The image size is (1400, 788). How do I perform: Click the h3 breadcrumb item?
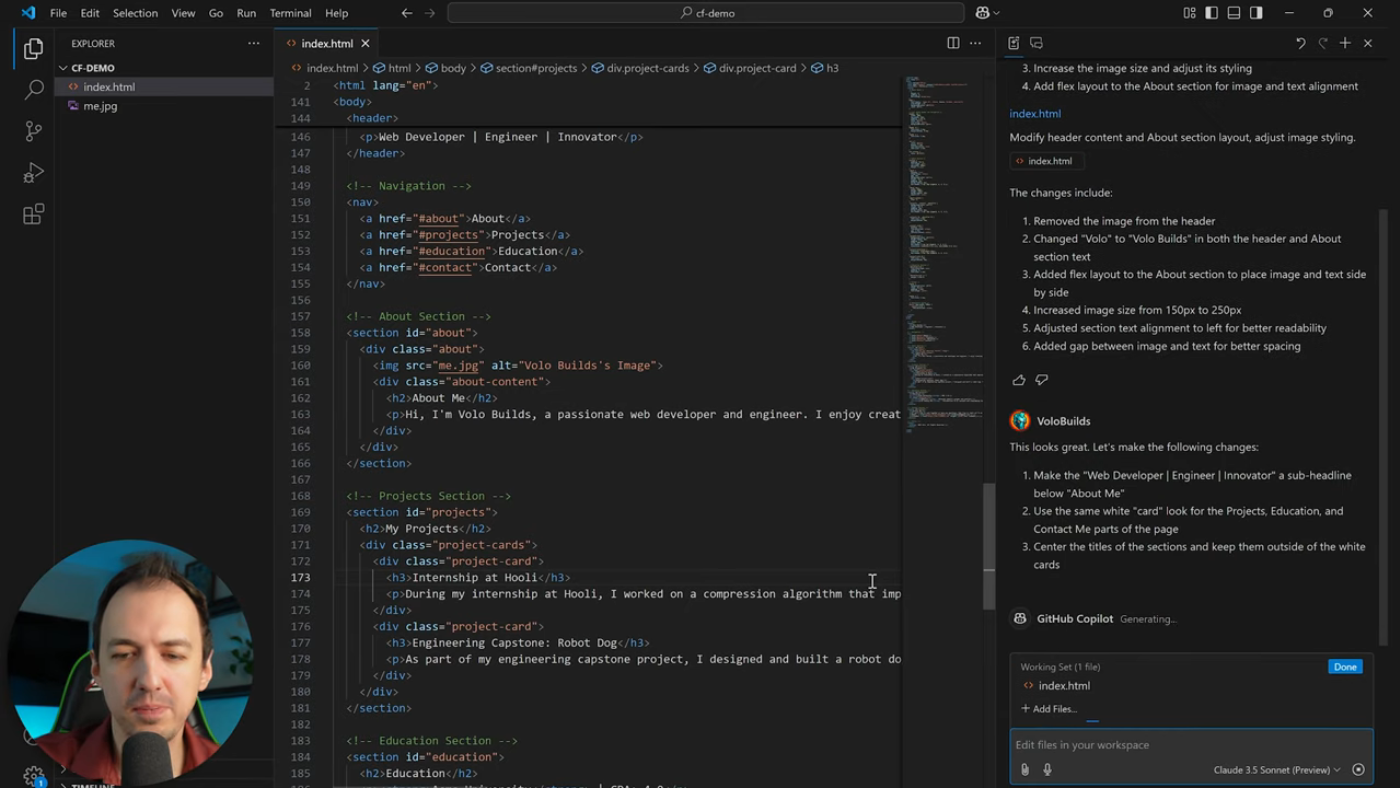click(825, 68)
